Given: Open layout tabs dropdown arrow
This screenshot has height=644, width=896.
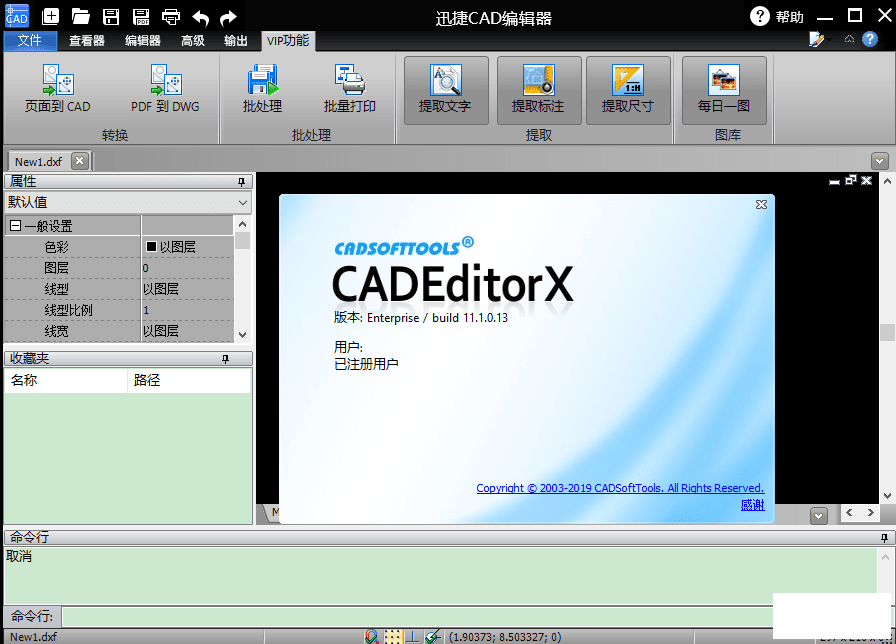Looking at the screenshot, I should tap(818, 516).
